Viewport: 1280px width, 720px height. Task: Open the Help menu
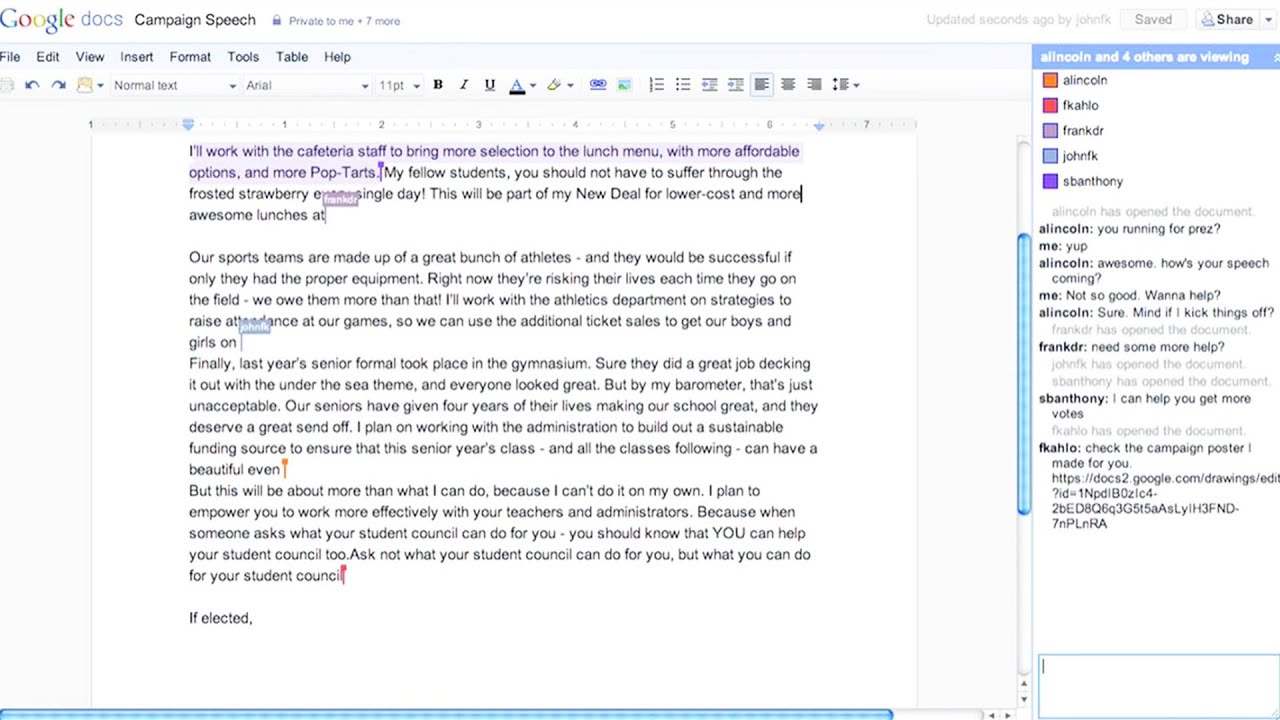pyautogui.click(x=337, y=57)
